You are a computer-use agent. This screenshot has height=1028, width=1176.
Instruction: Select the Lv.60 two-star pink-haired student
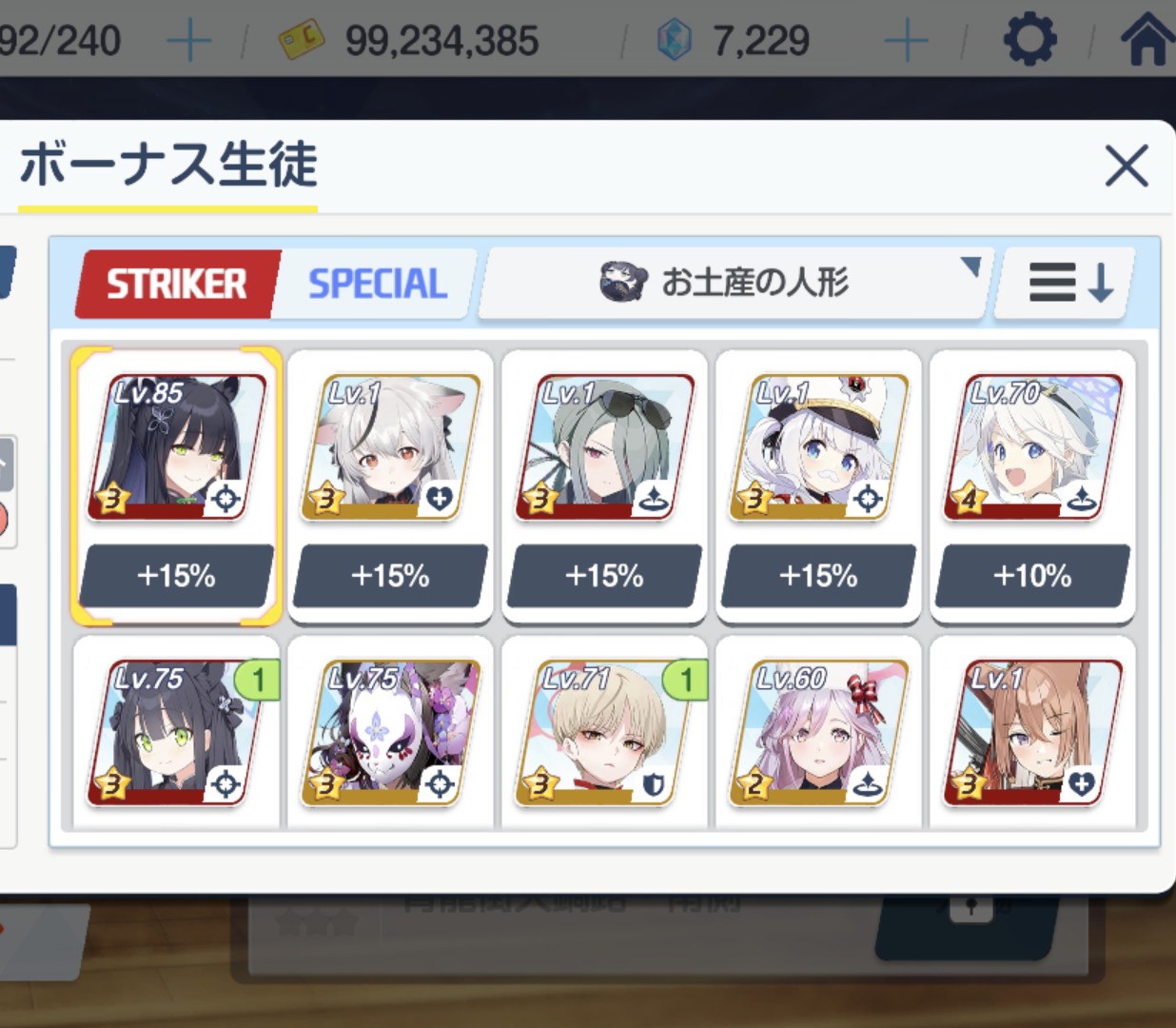click(x=818, y=733)
